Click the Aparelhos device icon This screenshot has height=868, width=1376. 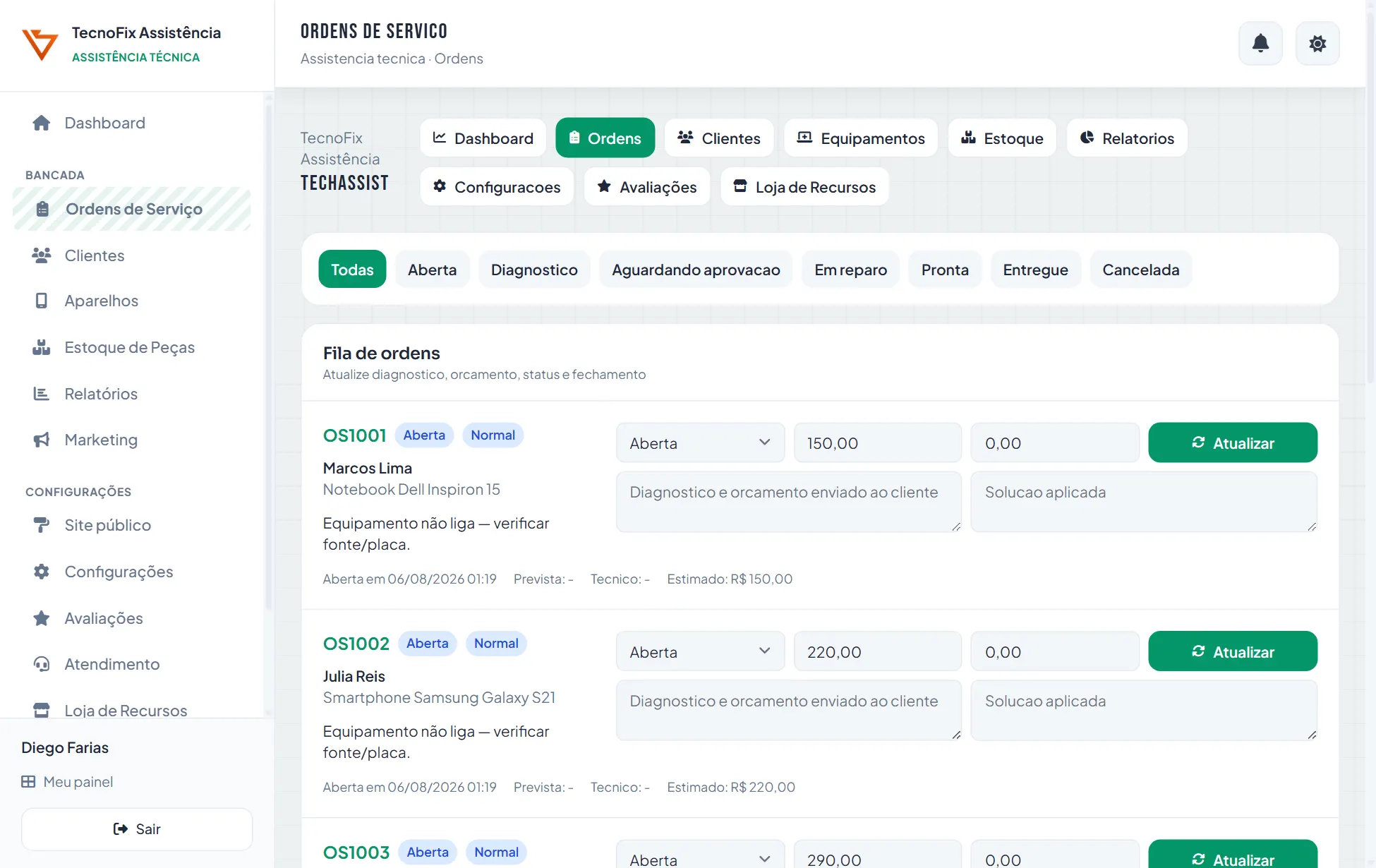(x=42, y=301)
